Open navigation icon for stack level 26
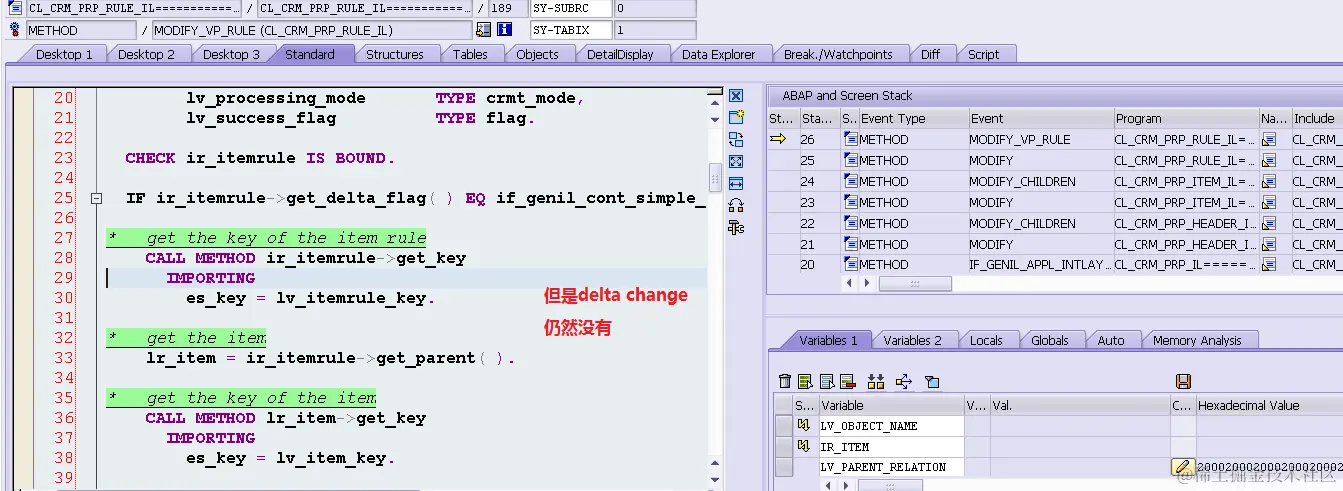The width and height of the screenshot is (1343, 491). tap(1269, 139)
